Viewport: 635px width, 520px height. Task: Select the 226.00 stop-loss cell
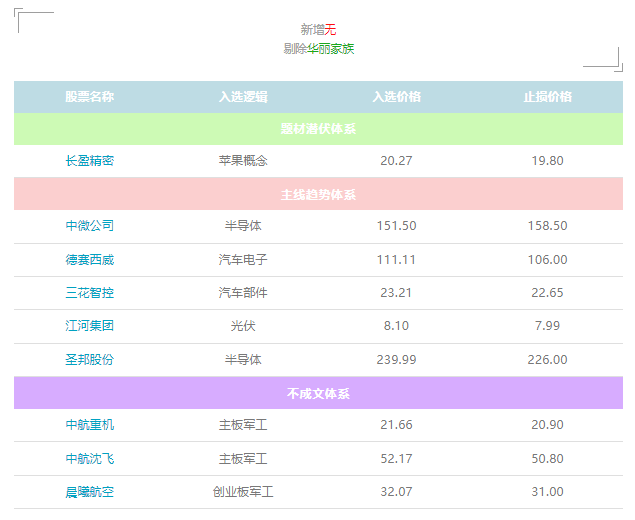[x=548, y=360]
